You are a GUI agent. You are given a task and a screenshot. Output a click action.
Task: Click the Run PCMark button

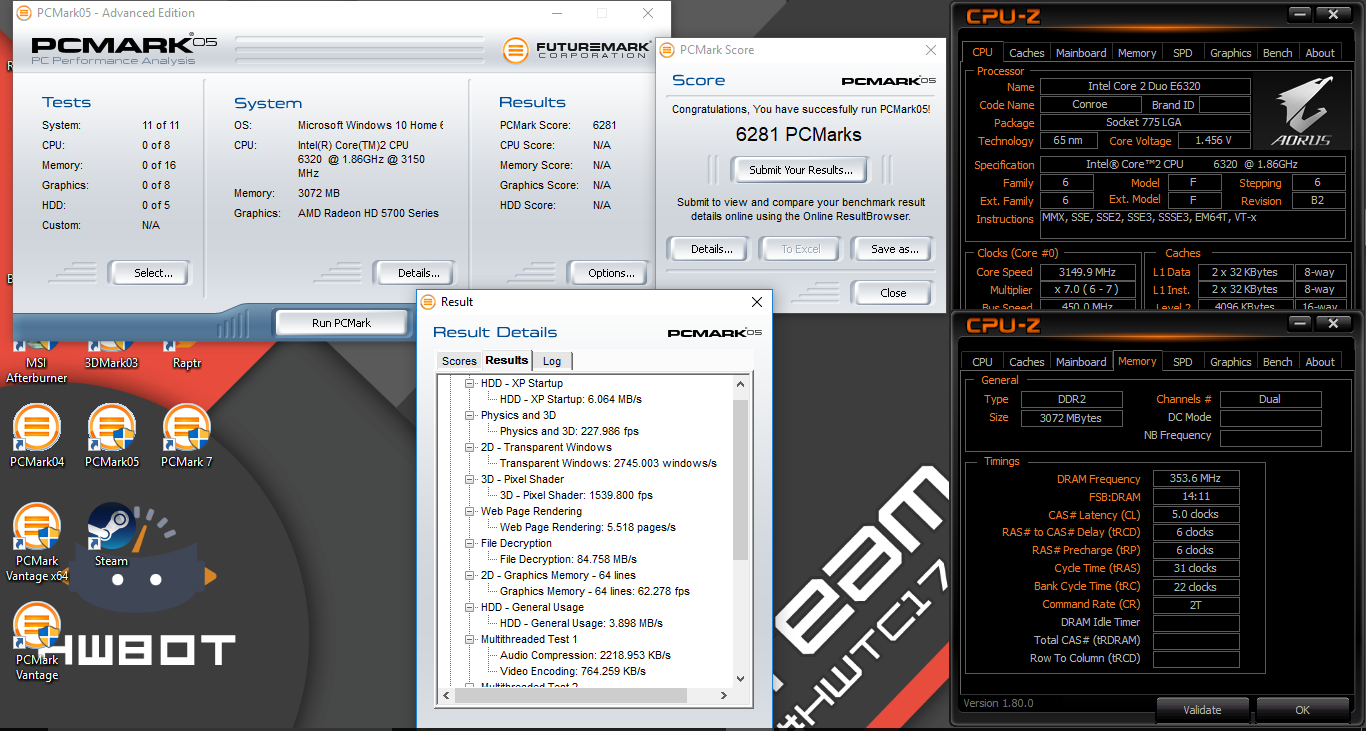pyautogui.click(x=341, y=323)
